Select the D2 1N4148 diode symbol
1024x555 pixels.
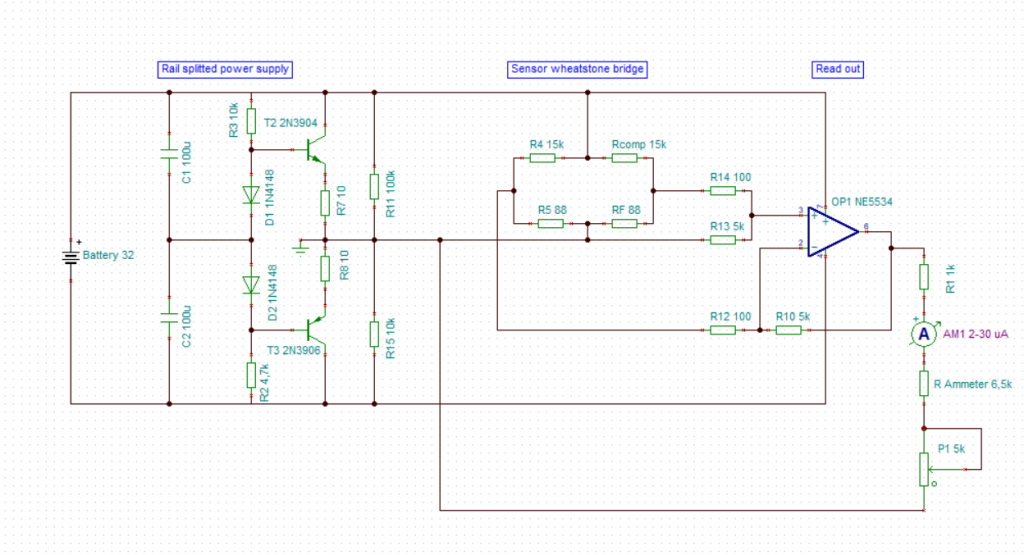(x=251, y=285)
